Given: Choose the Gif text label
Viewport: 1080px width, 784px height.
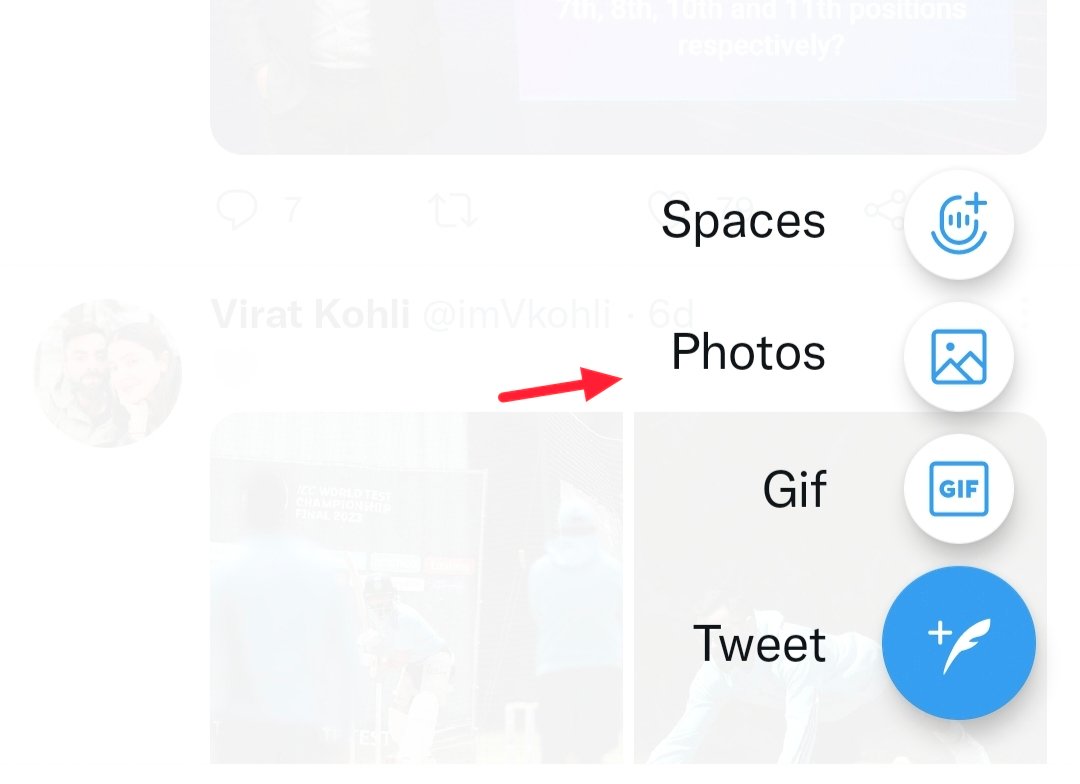Looking at the screenshot, I should coord(794,489).
